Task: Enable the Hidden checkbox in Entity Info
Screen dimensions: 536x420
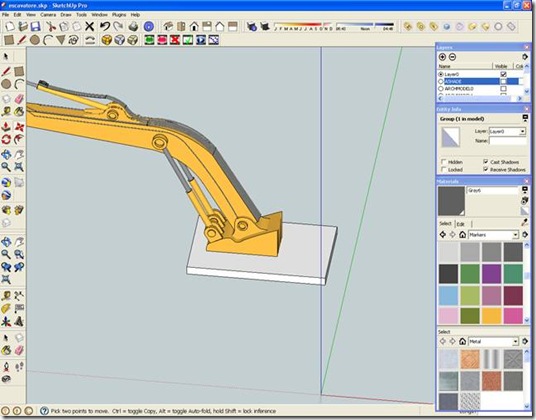Action: (444, 162)
